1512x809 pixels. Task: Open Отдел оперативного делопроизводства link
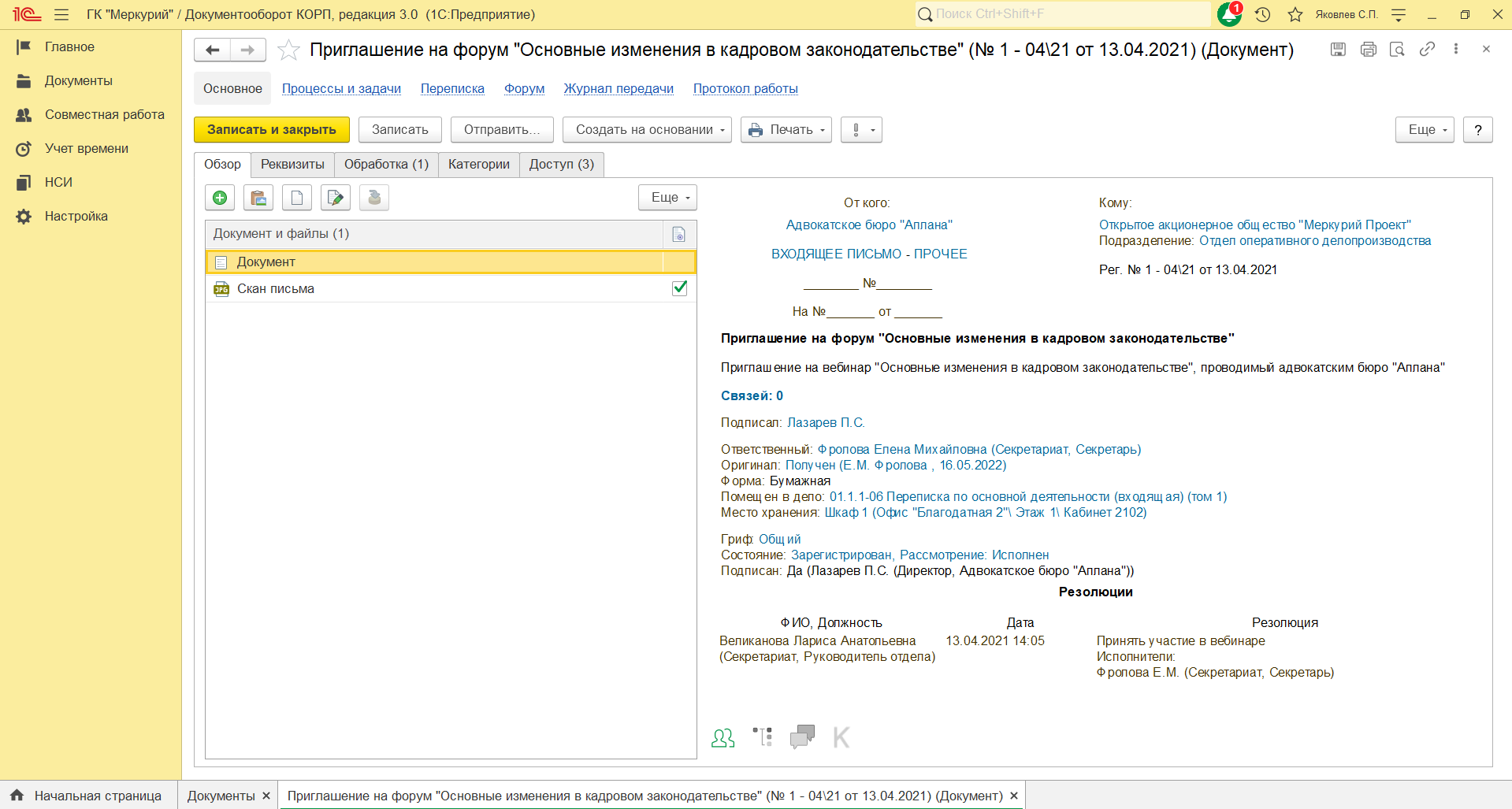tap(1315, 241)
